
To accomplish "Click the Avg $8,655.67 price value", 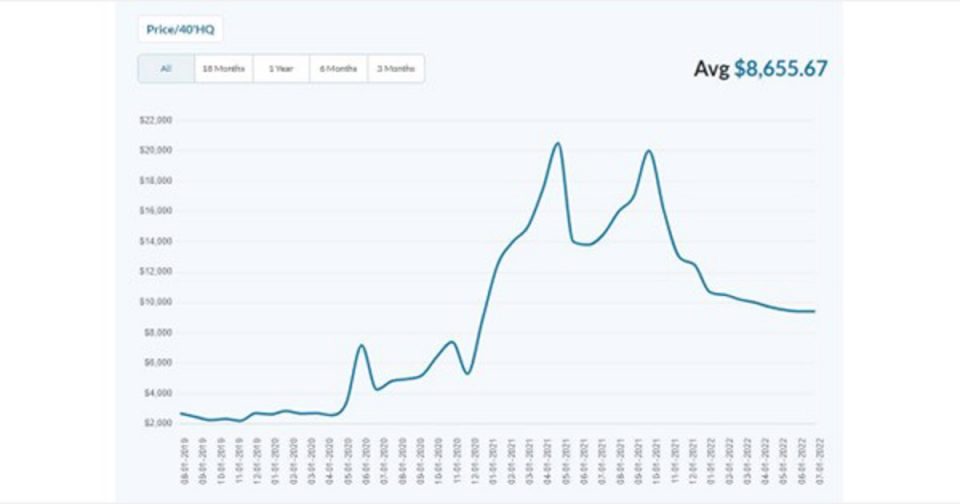I will click(x=780, y=69).
